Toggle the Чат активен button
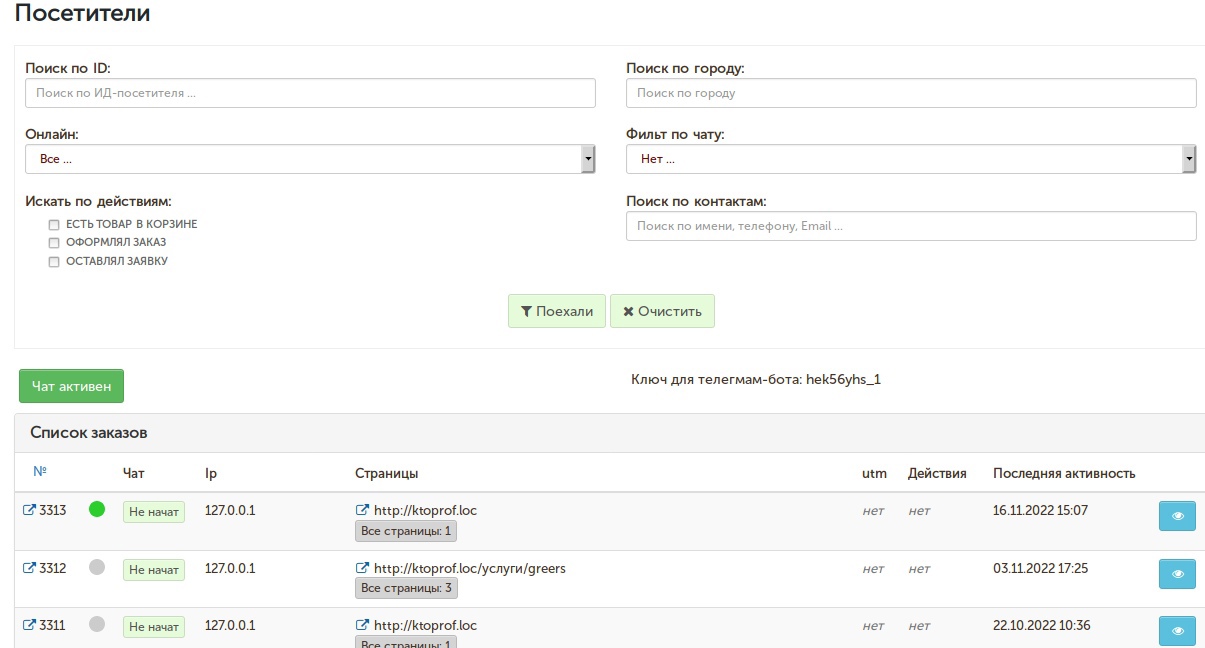Screen dimensions: 1205x648 (71, 386)
